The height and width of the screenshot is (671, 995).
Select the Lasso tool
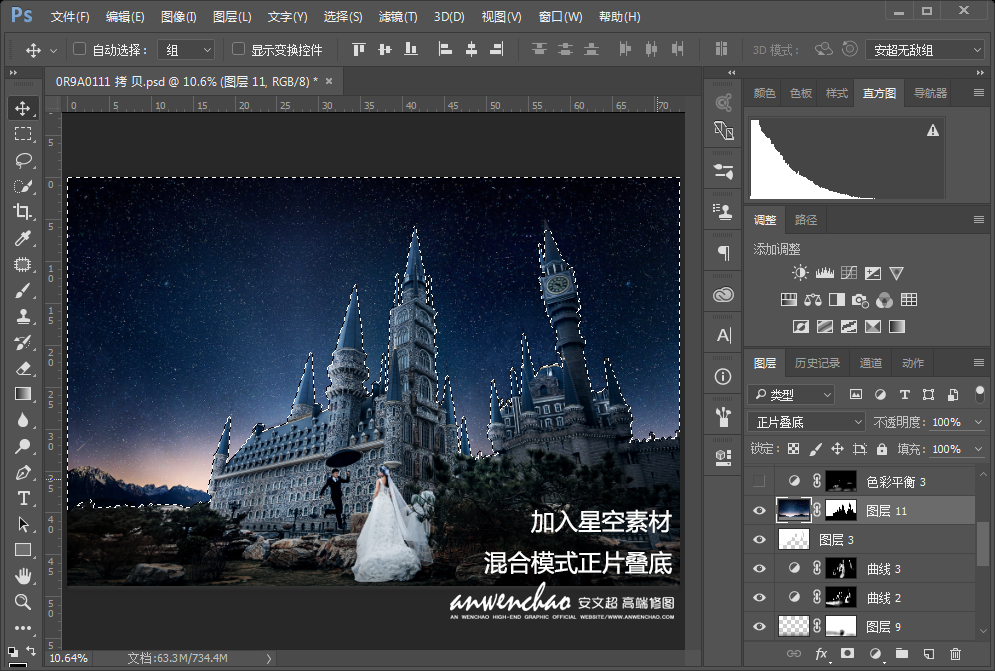click(23, 159)
